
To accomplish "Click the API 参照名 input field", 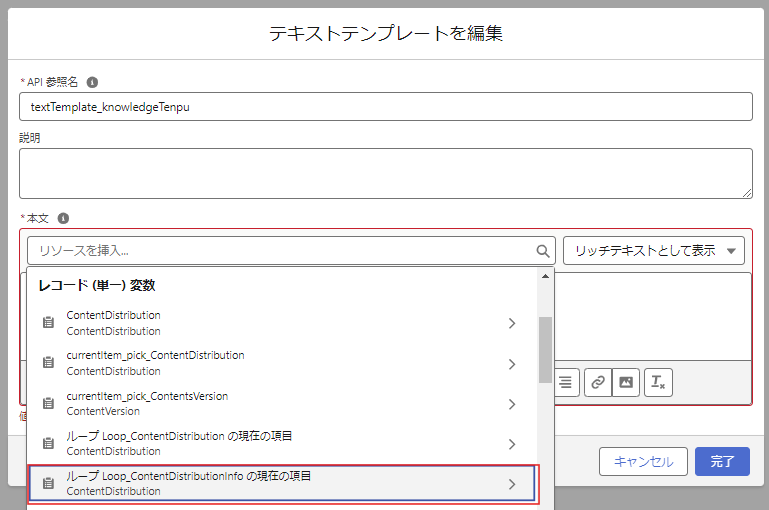I will pyautogui.click(x=385, y=107).
